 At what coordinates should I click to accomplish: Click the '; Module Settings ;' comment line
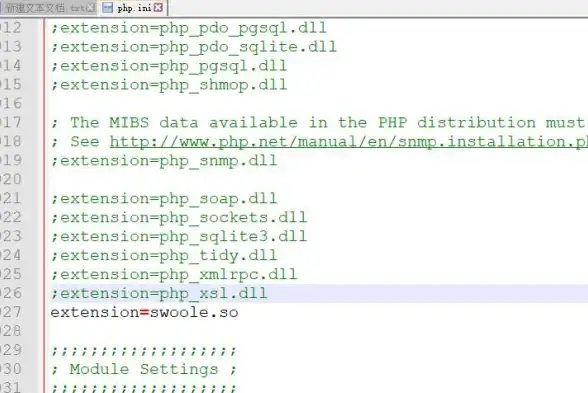click(x=144, y=369)
